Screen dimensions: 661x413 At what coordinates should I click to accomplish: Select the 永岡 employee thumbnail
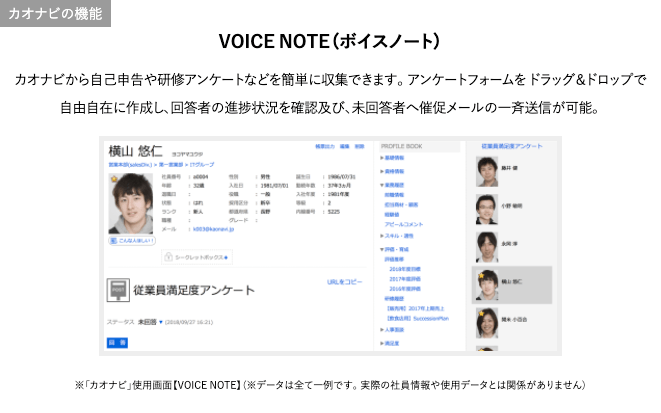(487, 247)
